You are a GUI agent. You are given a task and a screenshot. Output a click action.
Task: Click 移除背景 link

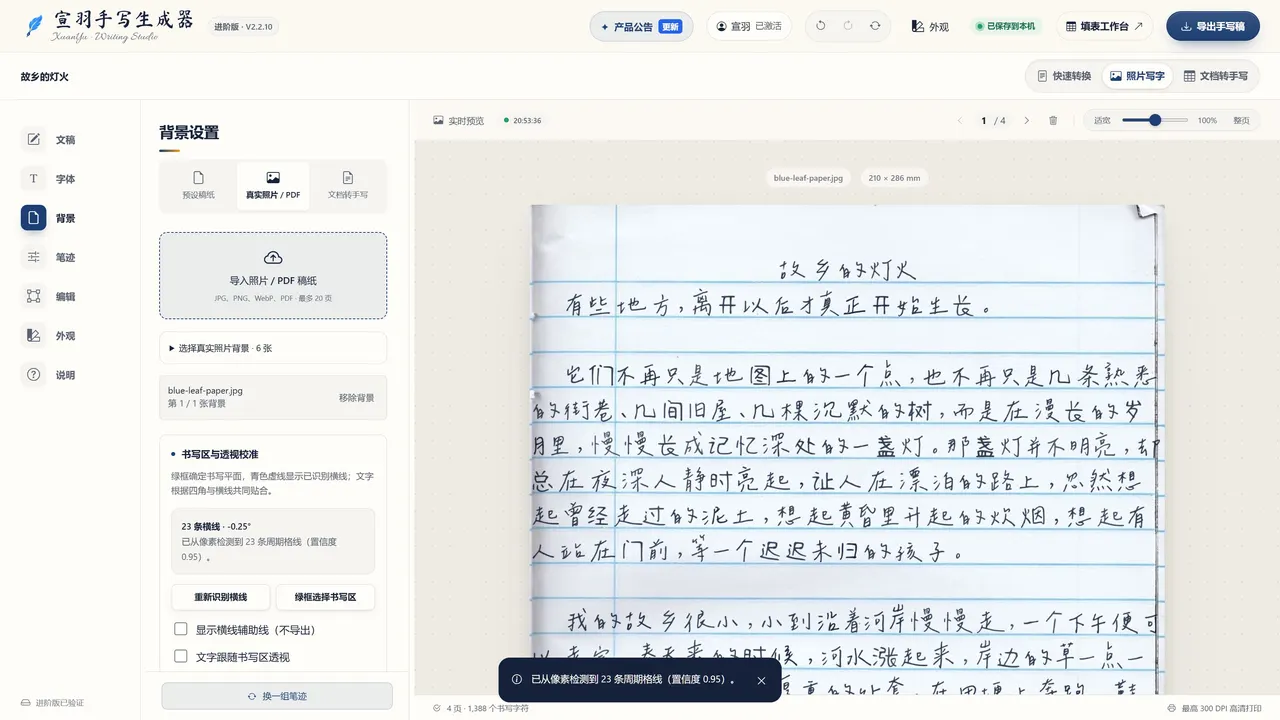356,397
